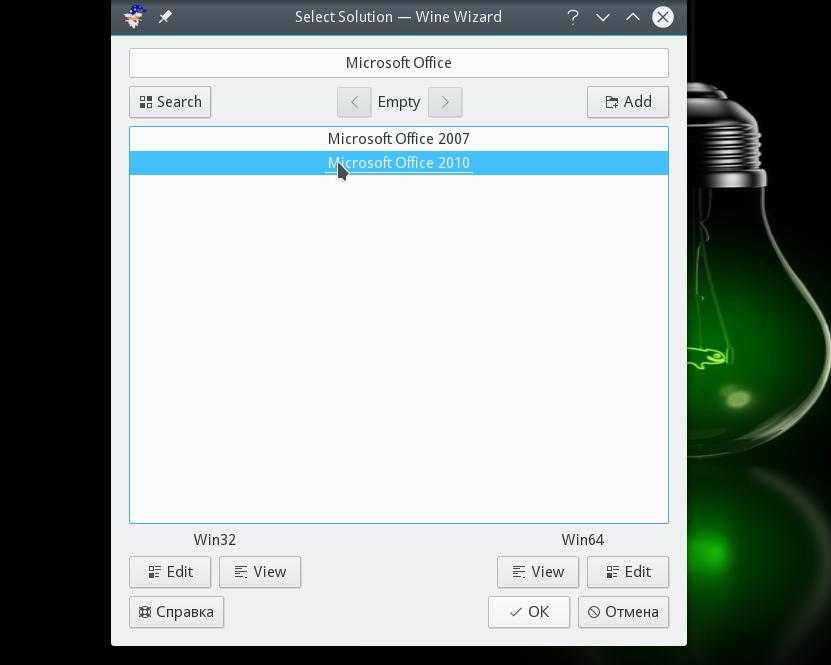This screenshot has height=665, width=831.
Task: Focus the Microsoft Office search field
Action: (399, 63)
